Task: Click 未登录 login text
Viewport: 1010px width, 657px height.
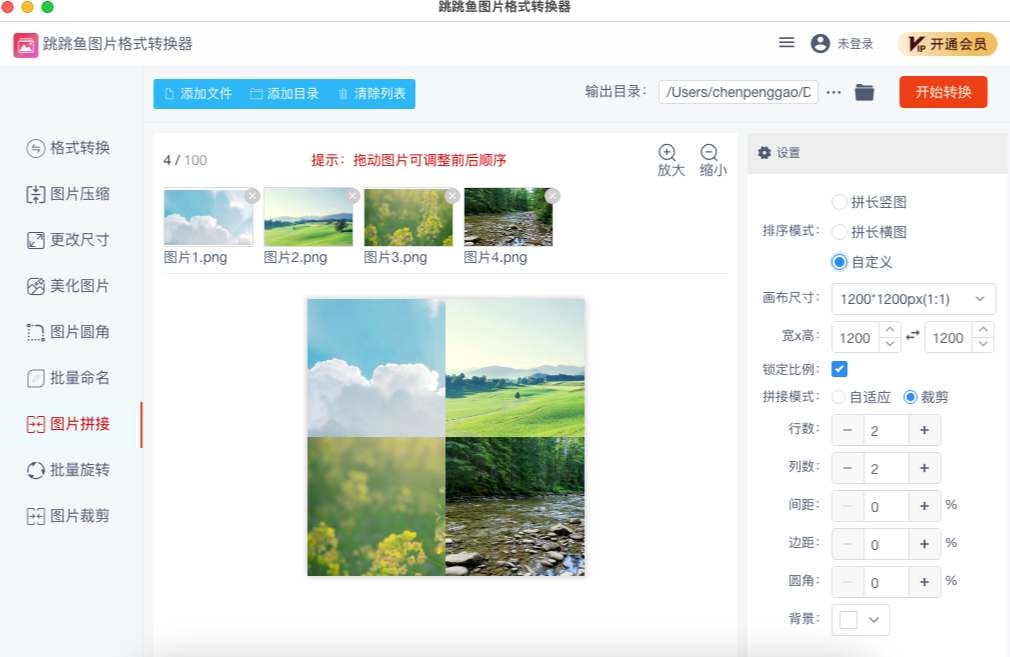Action: 855,44
